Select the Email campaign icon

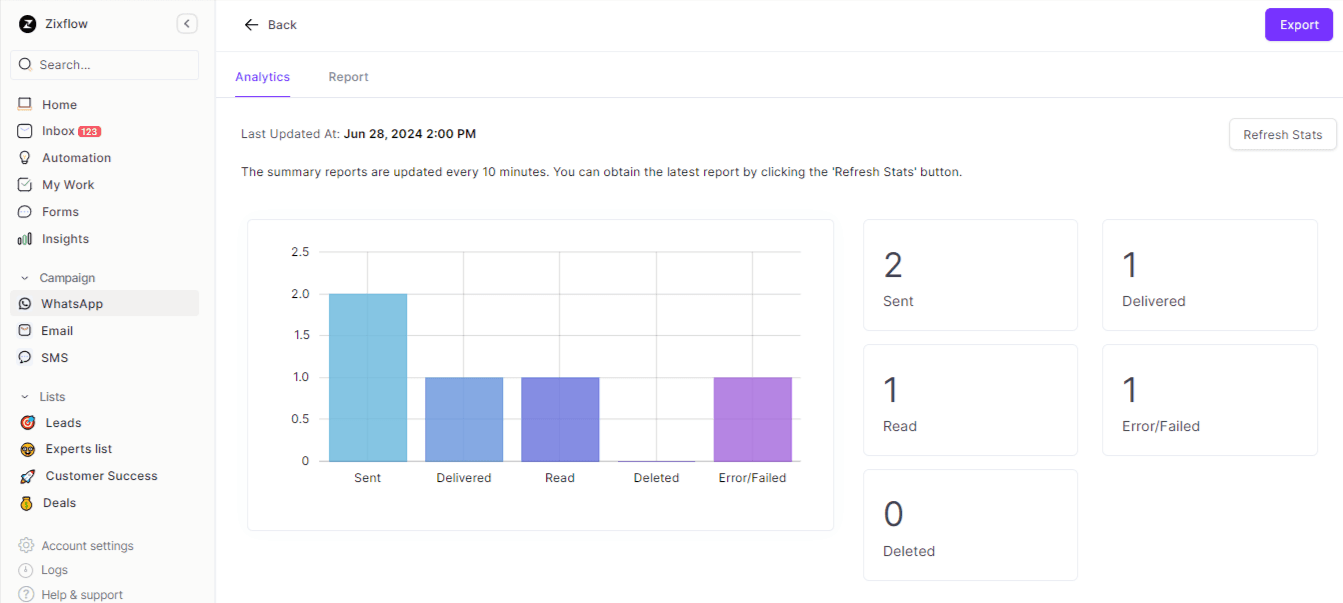[x=25, y=331]
